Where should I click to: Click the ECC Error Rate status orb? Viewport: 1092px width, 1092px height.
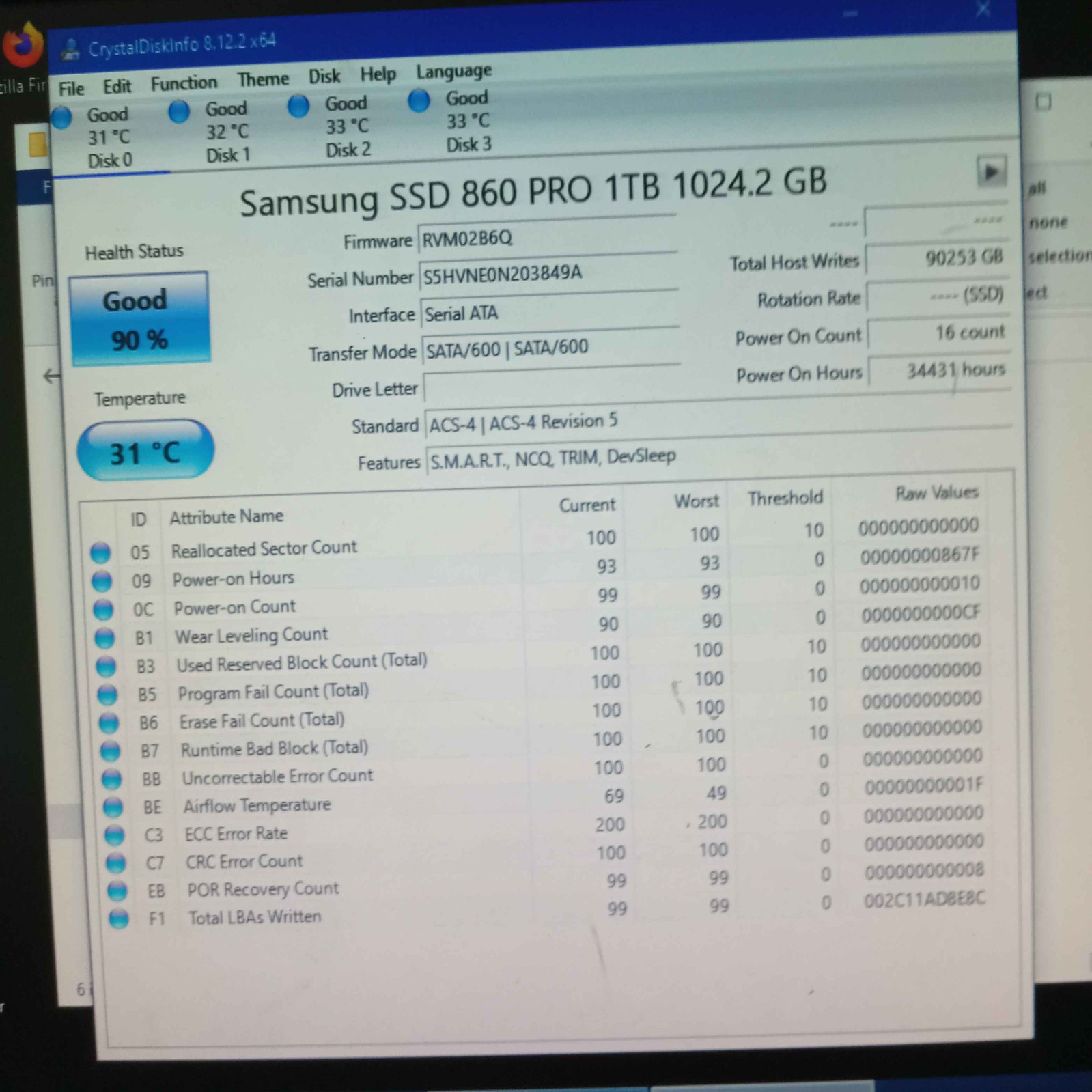click(114, 835)
